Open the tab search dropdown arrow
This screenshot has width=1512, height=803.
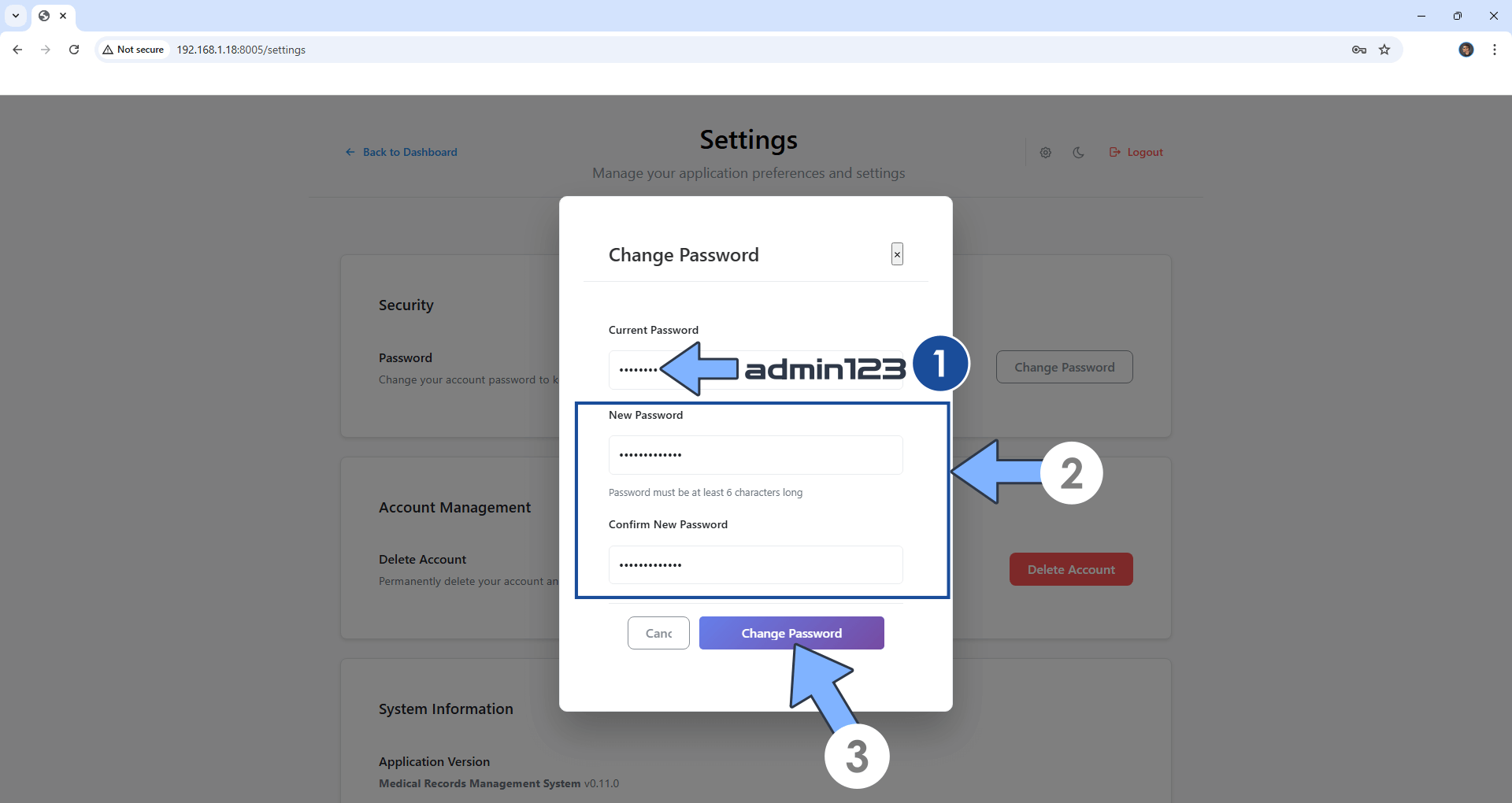point(16,16)
